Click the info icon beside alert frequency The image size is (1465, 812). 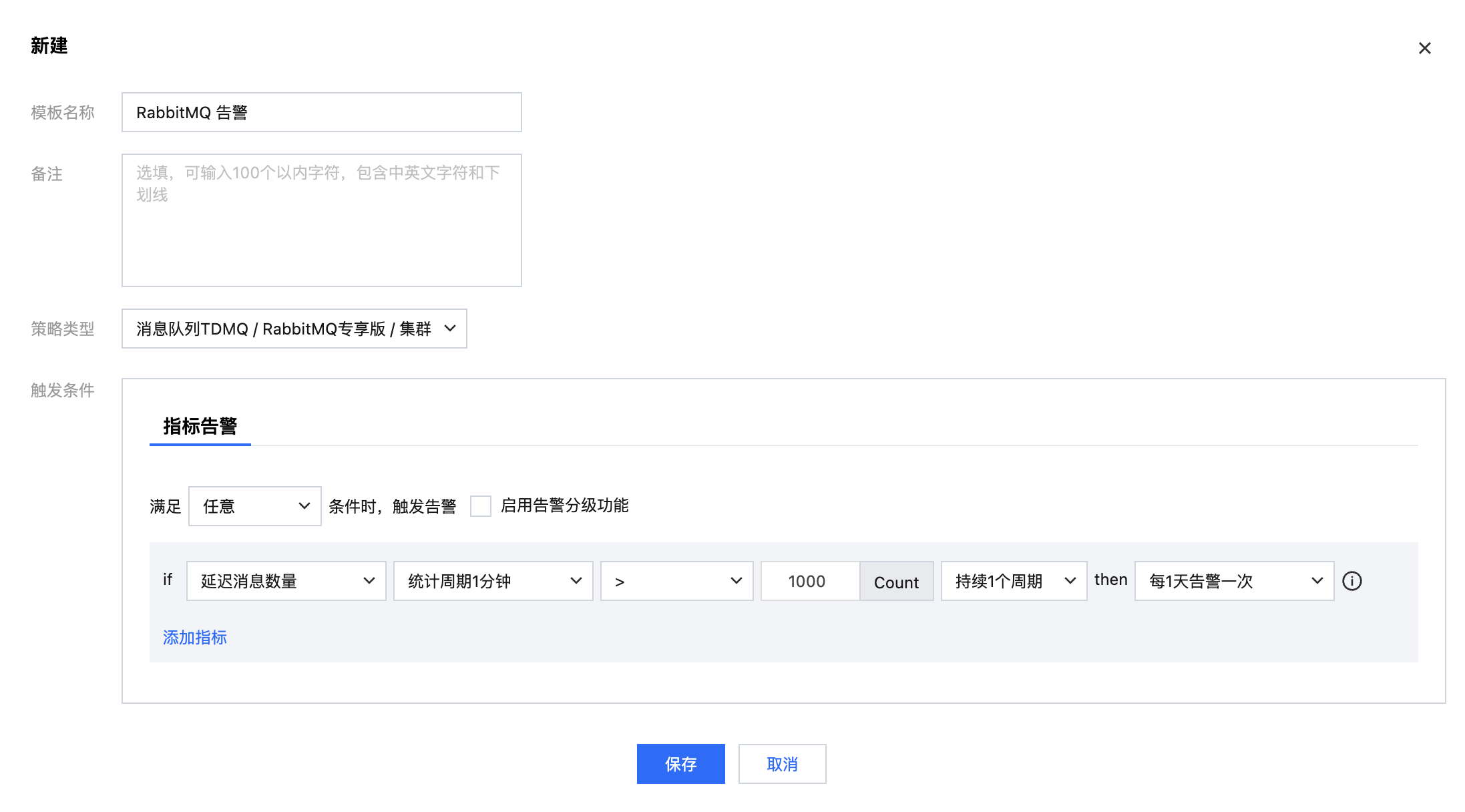pyautogui.click(x=1351, y=581)
